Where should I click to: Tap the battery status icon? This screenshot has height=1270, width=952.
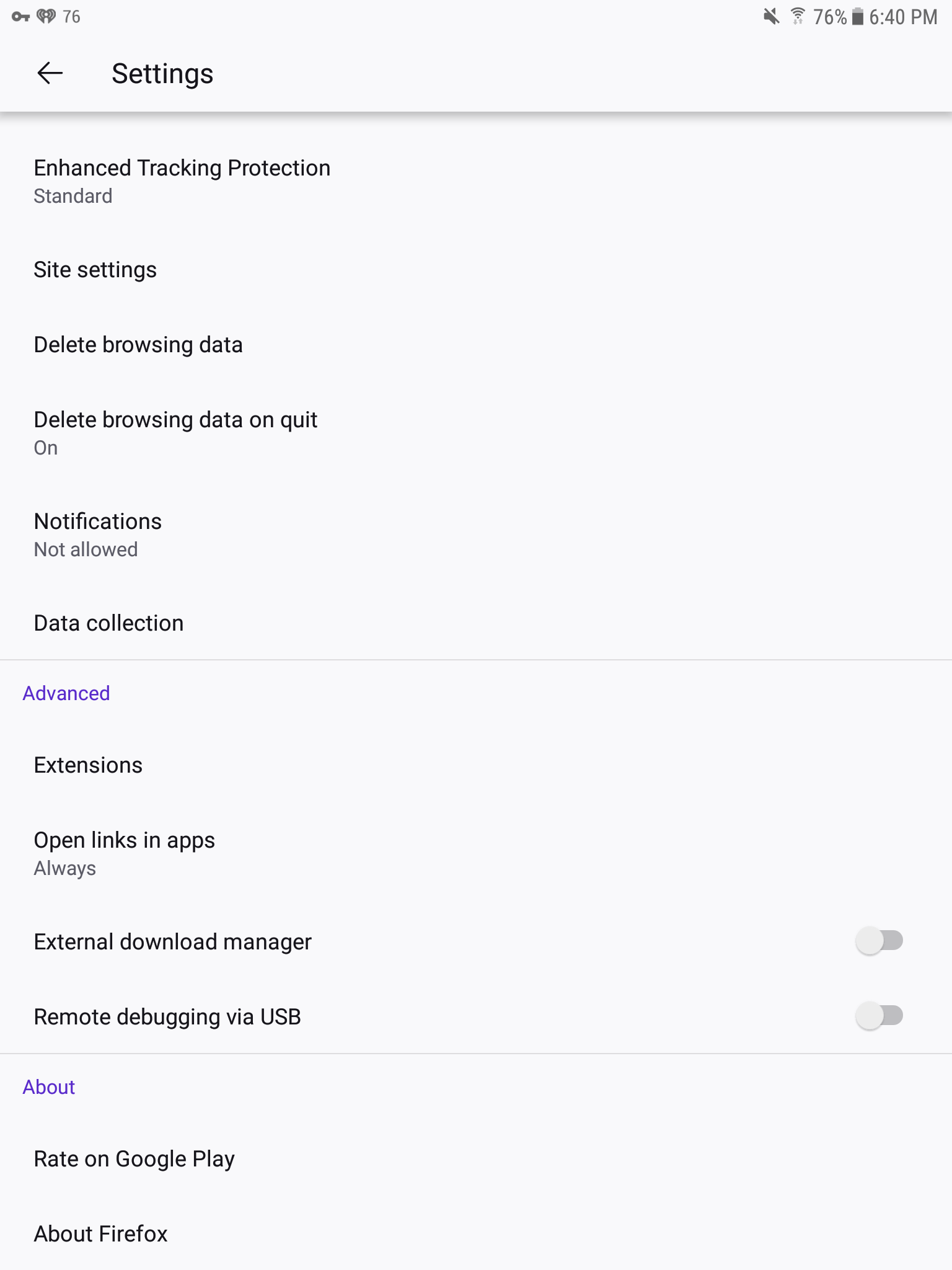point(857,17)
